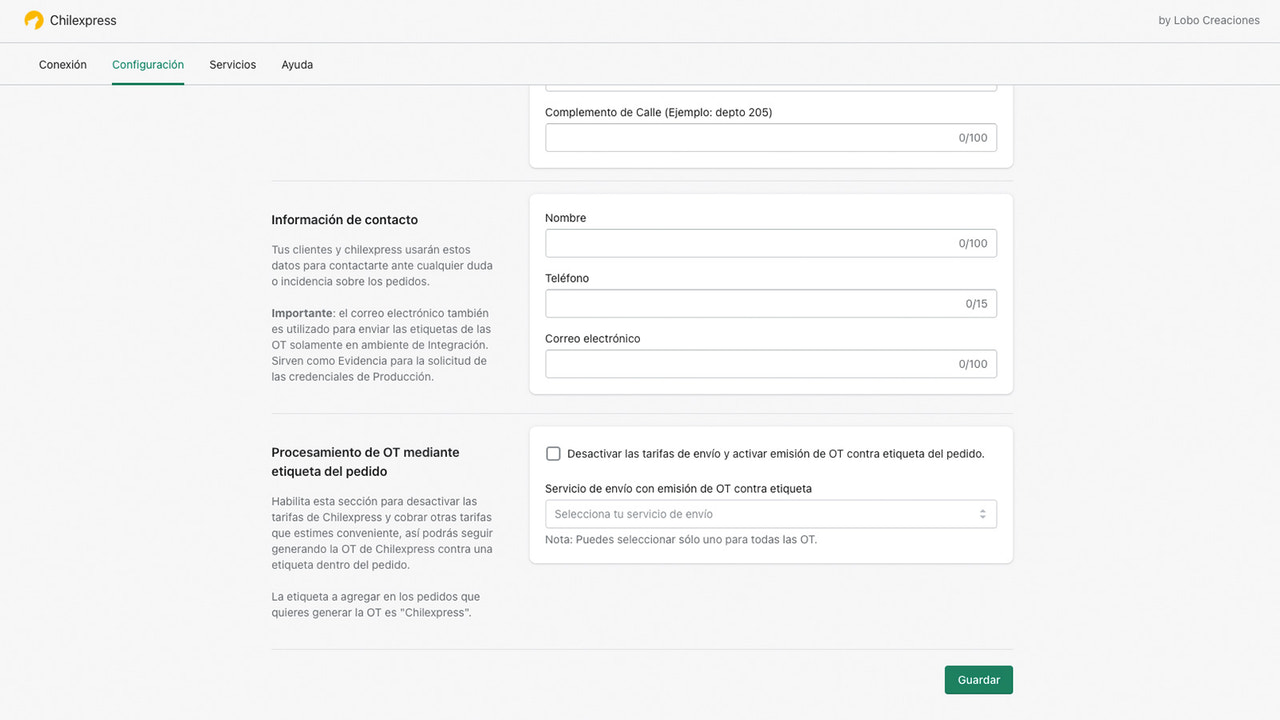Select the Complemento de Calle field

[770, 137]
